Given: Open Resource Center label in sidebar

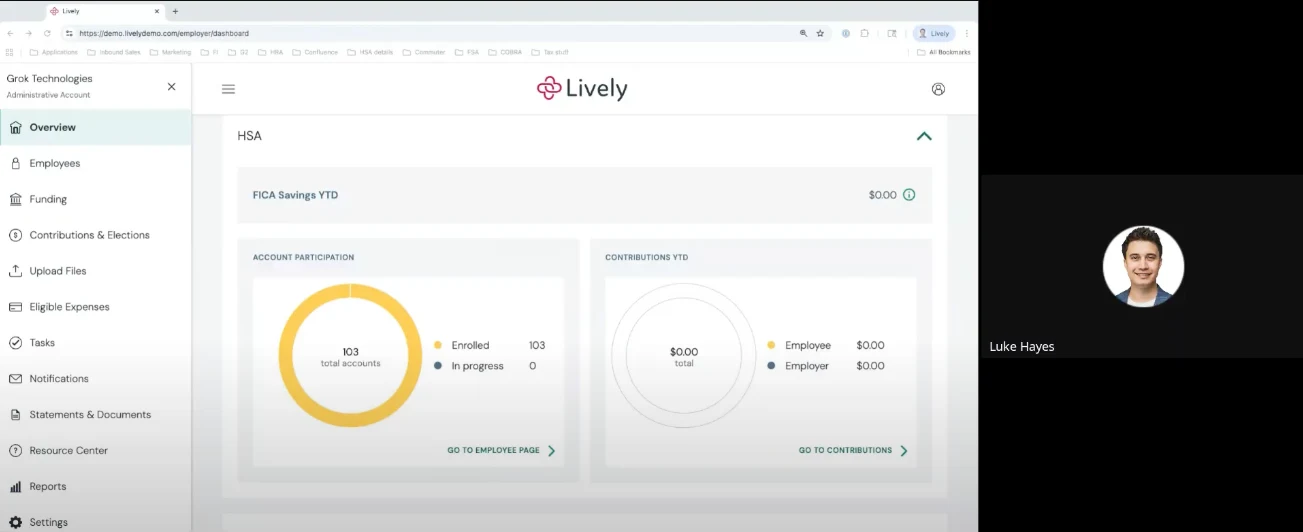Looking at the screenshot, I should 68,451.
